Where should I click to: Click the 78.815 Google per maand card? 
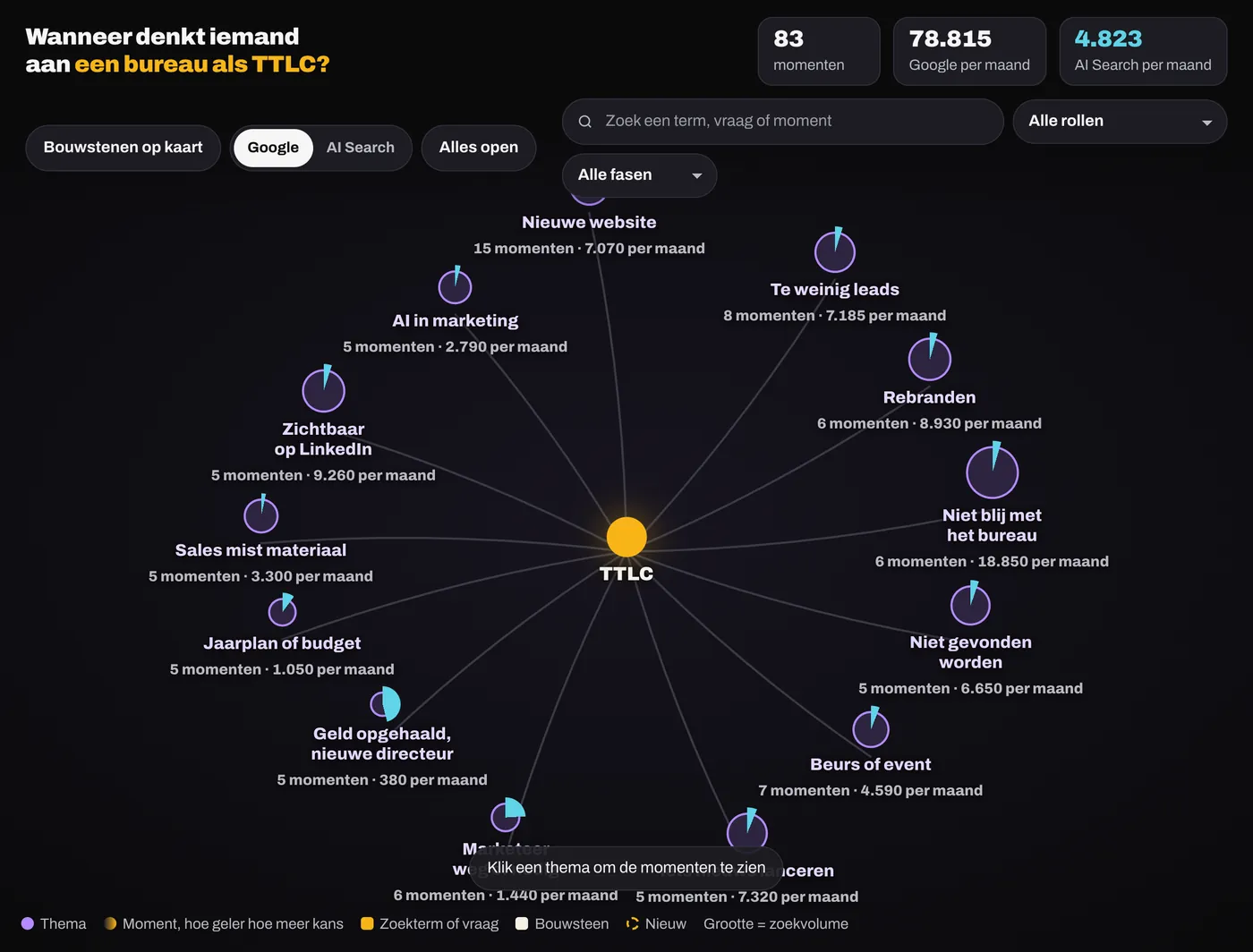coord(969,51)
